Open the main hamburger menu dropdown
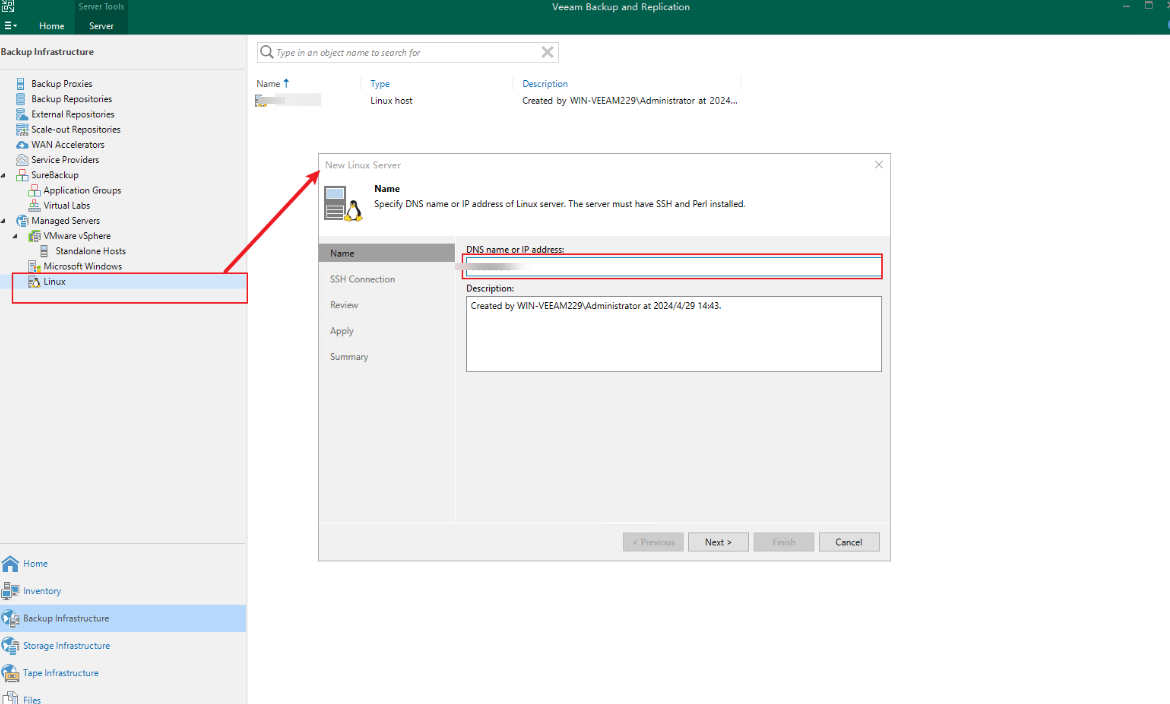Viewport: 1170px width, 704px height. [x=10, y=26]
